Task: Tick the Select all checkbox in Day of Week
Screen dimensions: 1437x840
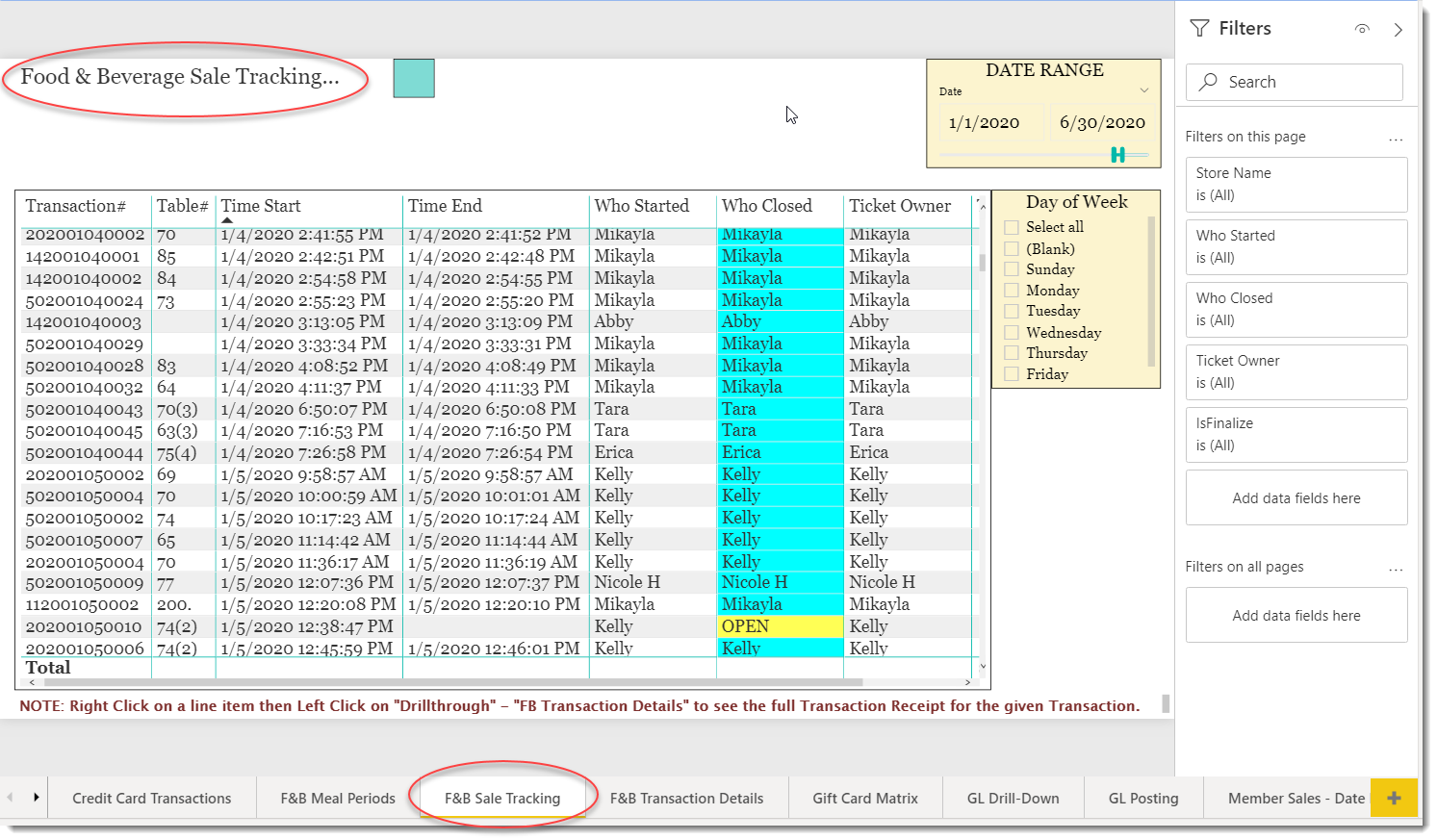Action: (1012, 228)
